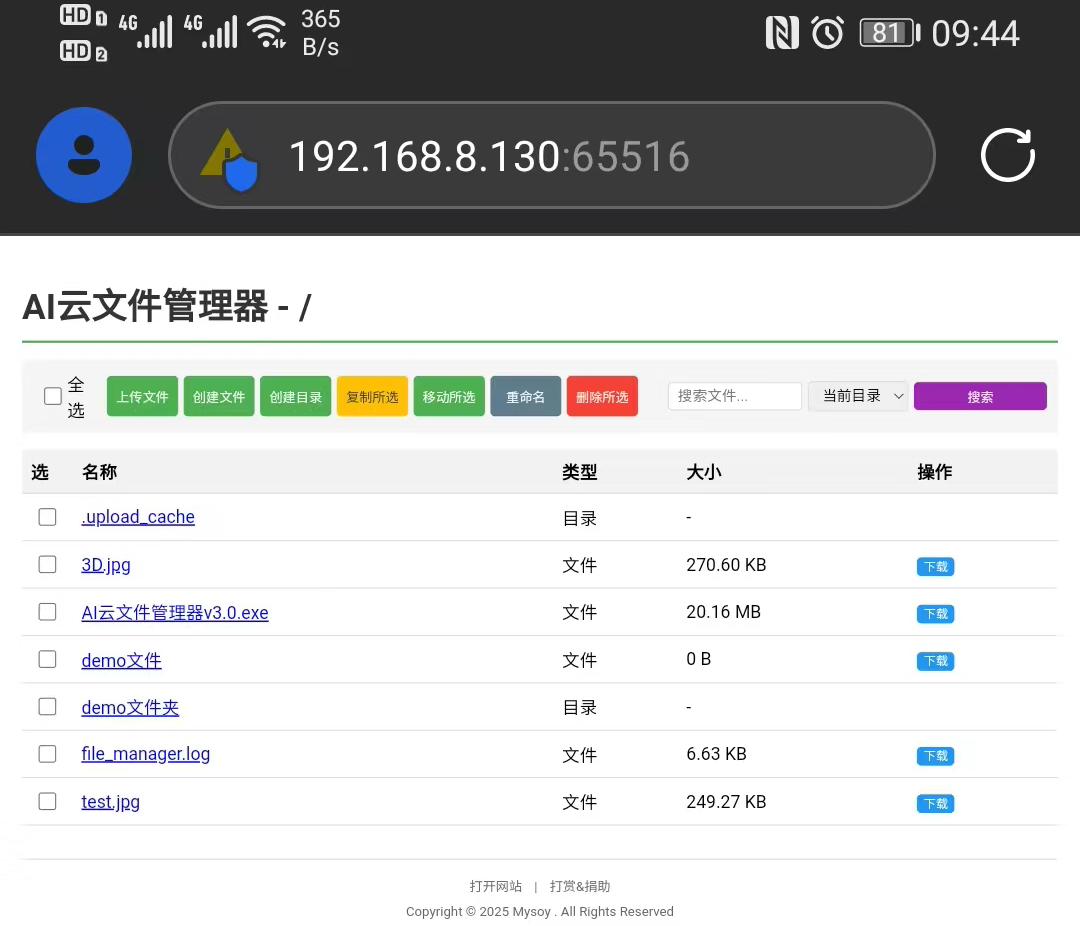Click the 上传文件 upload button
The image size is (1080, 926).
coord(143,396)
